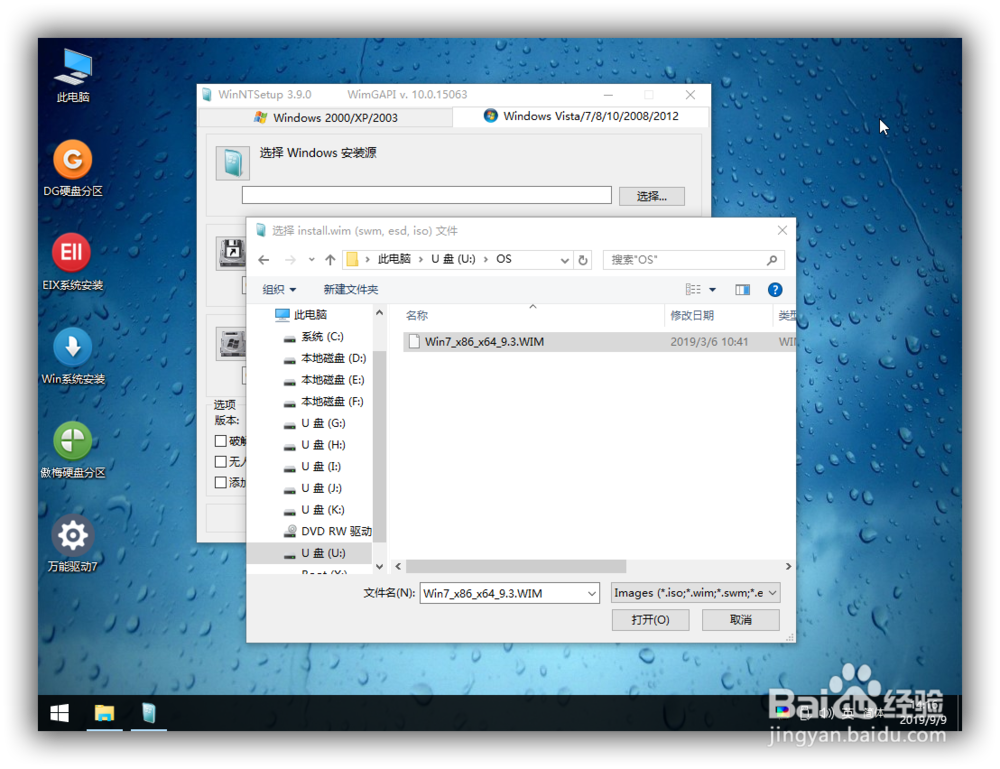Viewport: 1000px width, 769px height.
Task: Toggle the 无人 checkbox in WinNTSetup
Action: coord(221,462)
